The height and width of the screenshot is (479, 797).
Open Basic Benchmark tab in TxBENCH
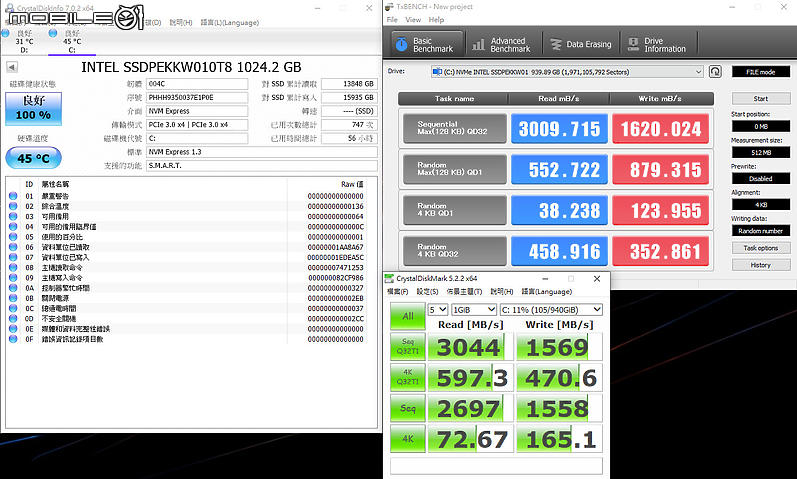pyautogui.click(x=427, y=44)
